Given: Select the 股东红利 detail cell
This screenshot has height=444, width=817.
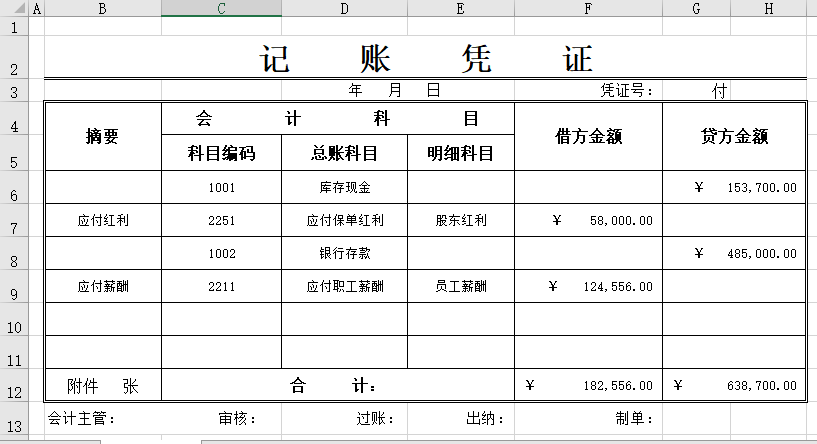Looking at the screenshot, I should 460,220.
